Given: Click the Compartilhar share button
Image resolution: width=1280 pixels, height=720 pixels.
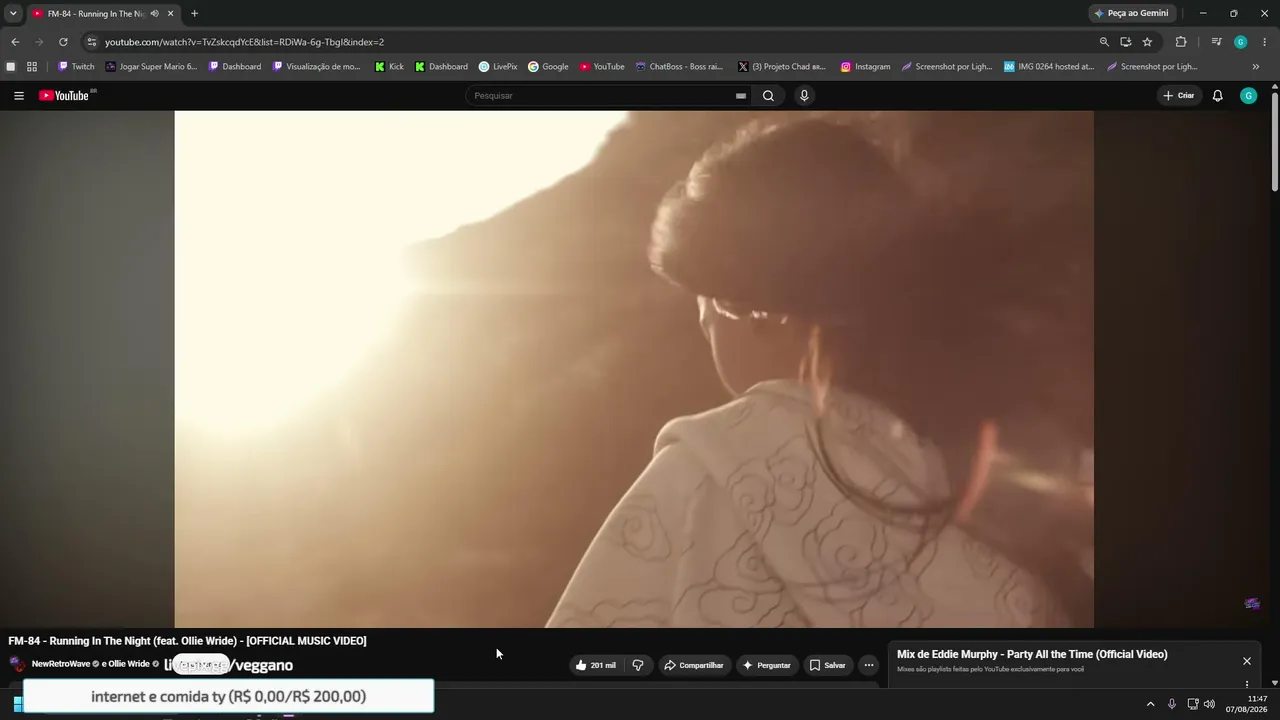Looking at the screenshot, I should click(694, 665).
